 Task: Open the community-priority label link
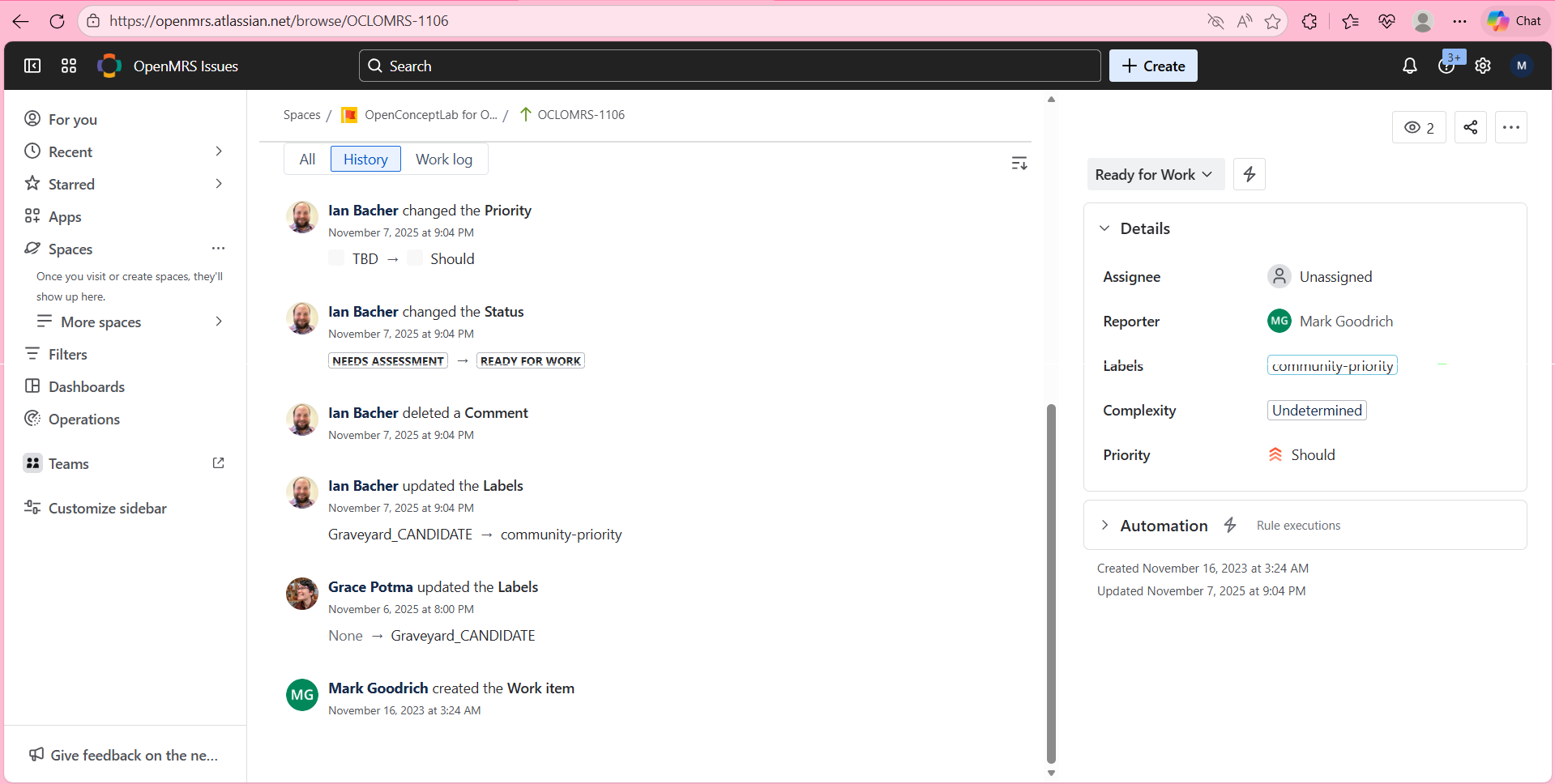pyautogui.click(x=1331, y=366)
